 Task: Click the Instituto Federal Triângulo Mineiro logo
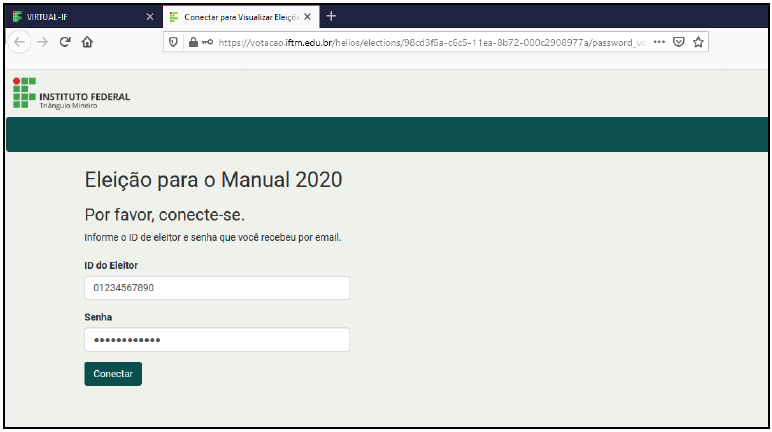pos(71,93)
